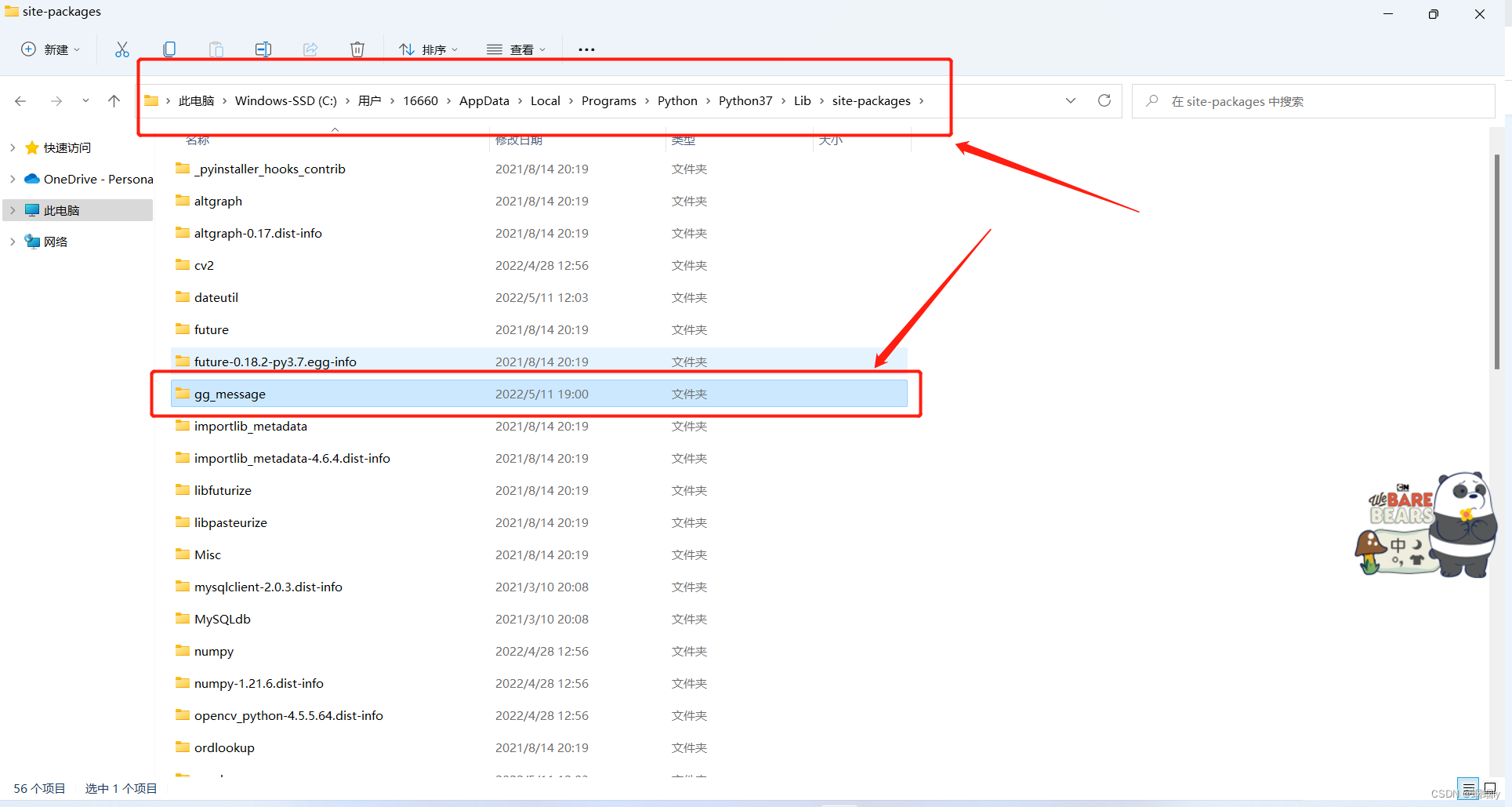Click the Network icon in sidebar
Viewport: 1512px width, 807px height.
(x=32, y=242)
